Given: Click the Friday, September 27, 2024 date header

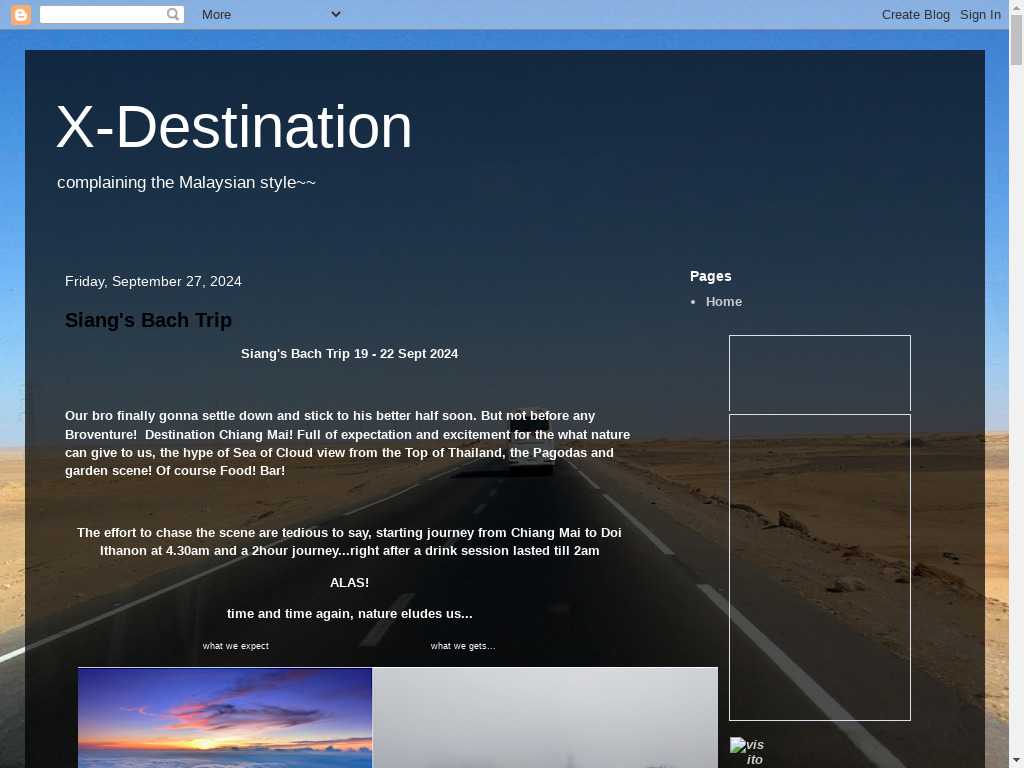Looking at the screenshot, I should (x=153, y=281).
